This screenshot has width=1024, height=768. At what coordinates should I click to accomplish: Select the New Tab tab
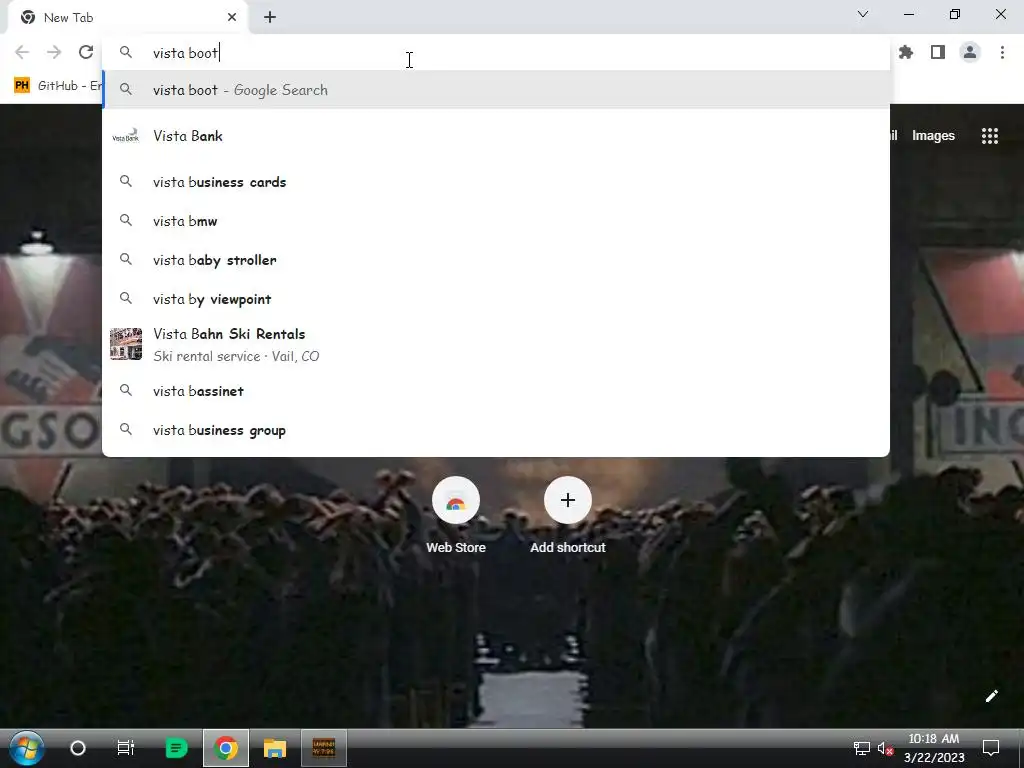point(127,18)
